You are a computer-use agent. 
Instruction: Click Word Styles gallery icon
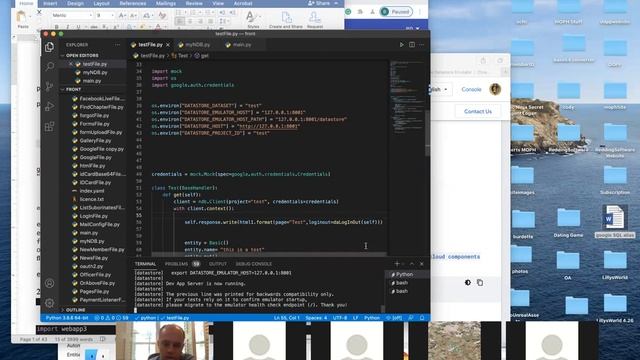[252, 18]
